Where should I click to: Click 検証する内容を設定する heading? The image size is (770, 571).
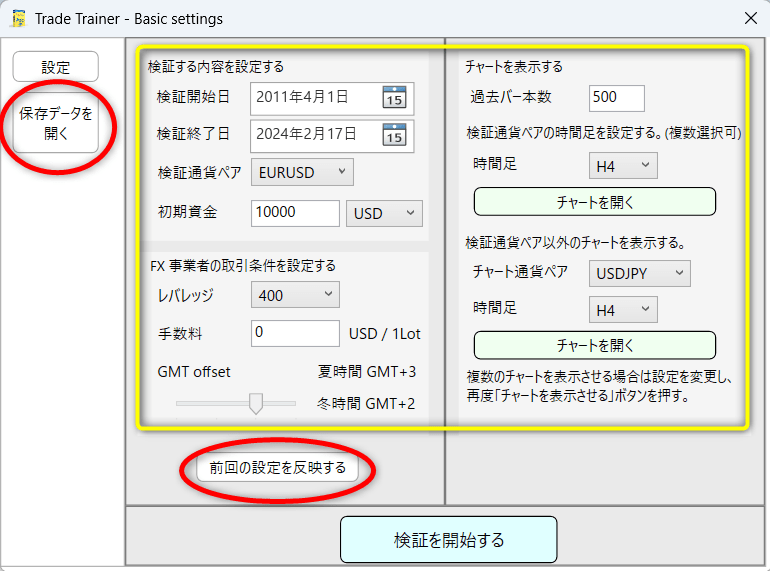pyautogui.click(x=216, y=67)
